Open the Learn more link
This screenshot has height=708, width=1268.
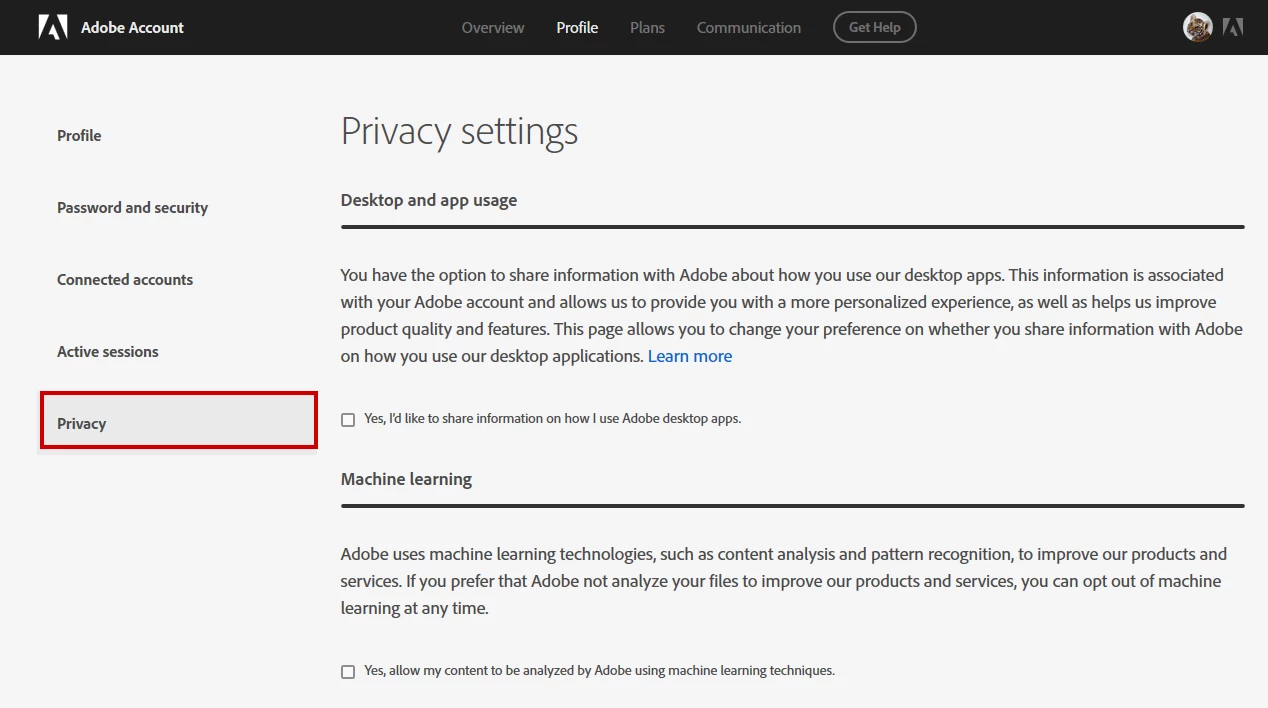690,356
